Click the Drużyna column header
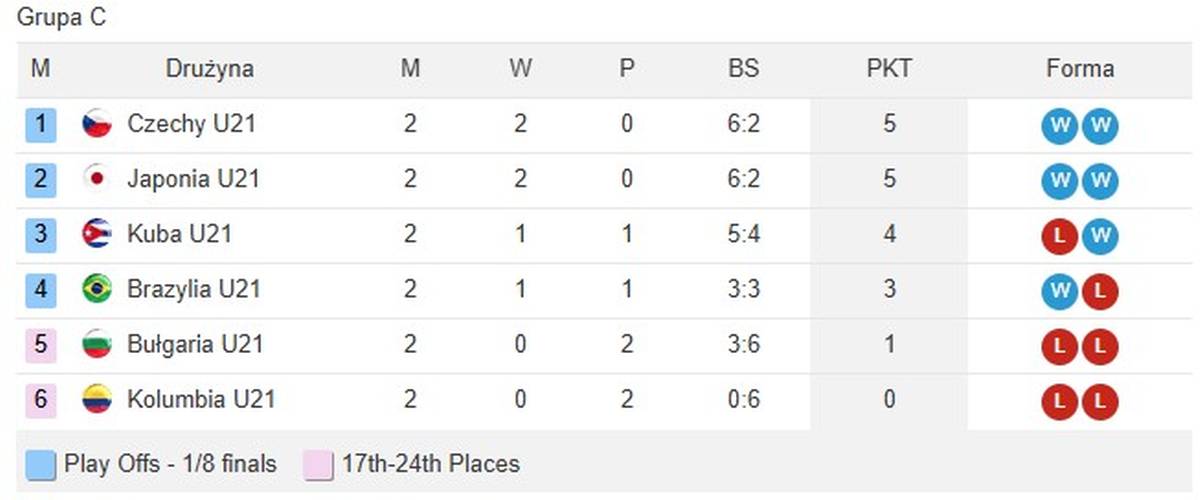Screen dimensions: 1200x500 coord(209,70)
